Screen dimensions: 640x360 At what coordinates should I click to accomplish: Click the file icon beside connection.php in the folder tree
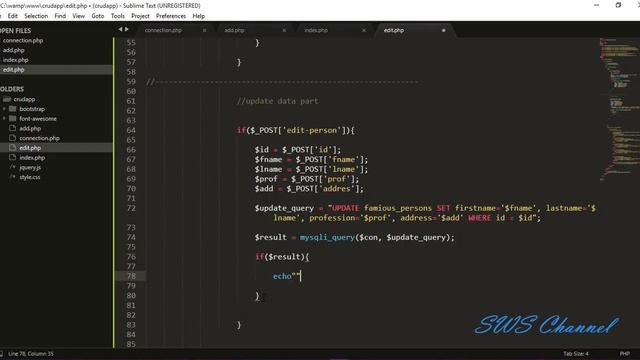(13, 138)
